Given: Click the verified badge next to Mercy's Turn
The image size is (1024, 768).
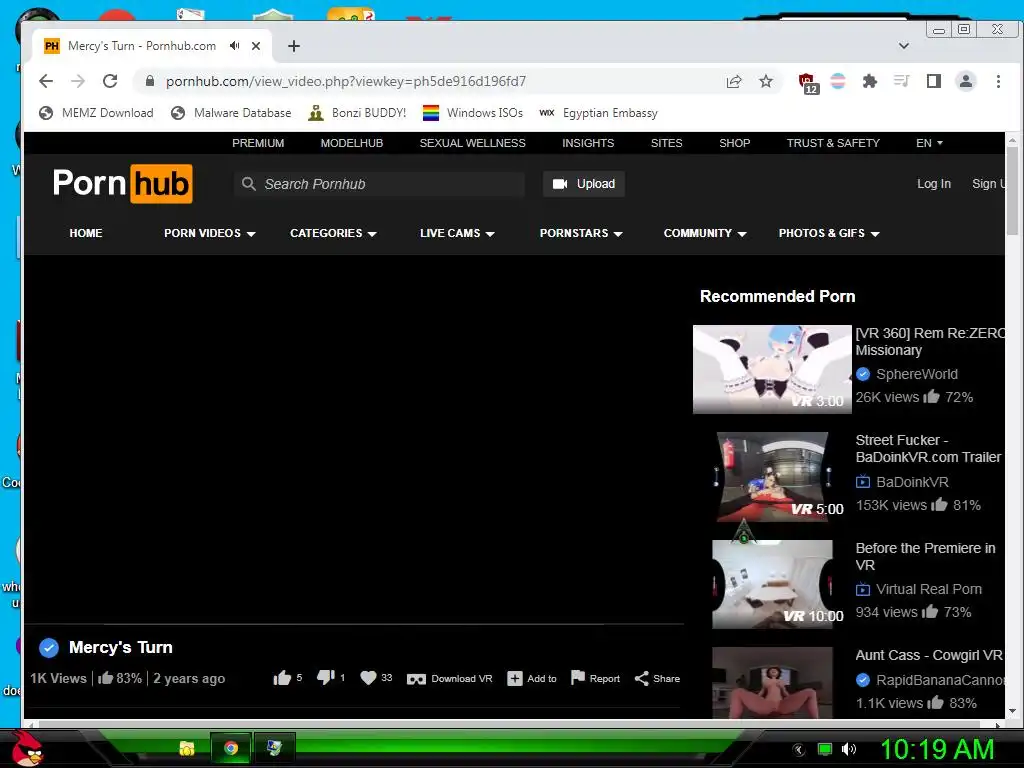Looking at the screenshot, I should click(x=49, y=647).
